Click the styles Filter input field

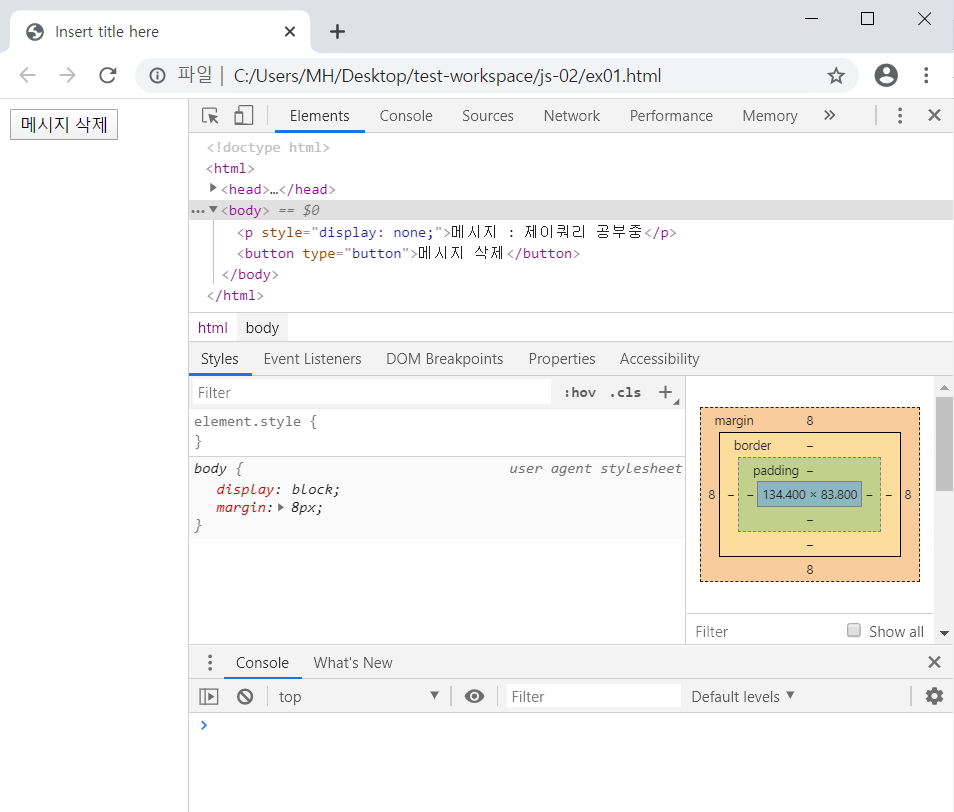[372, 392]
